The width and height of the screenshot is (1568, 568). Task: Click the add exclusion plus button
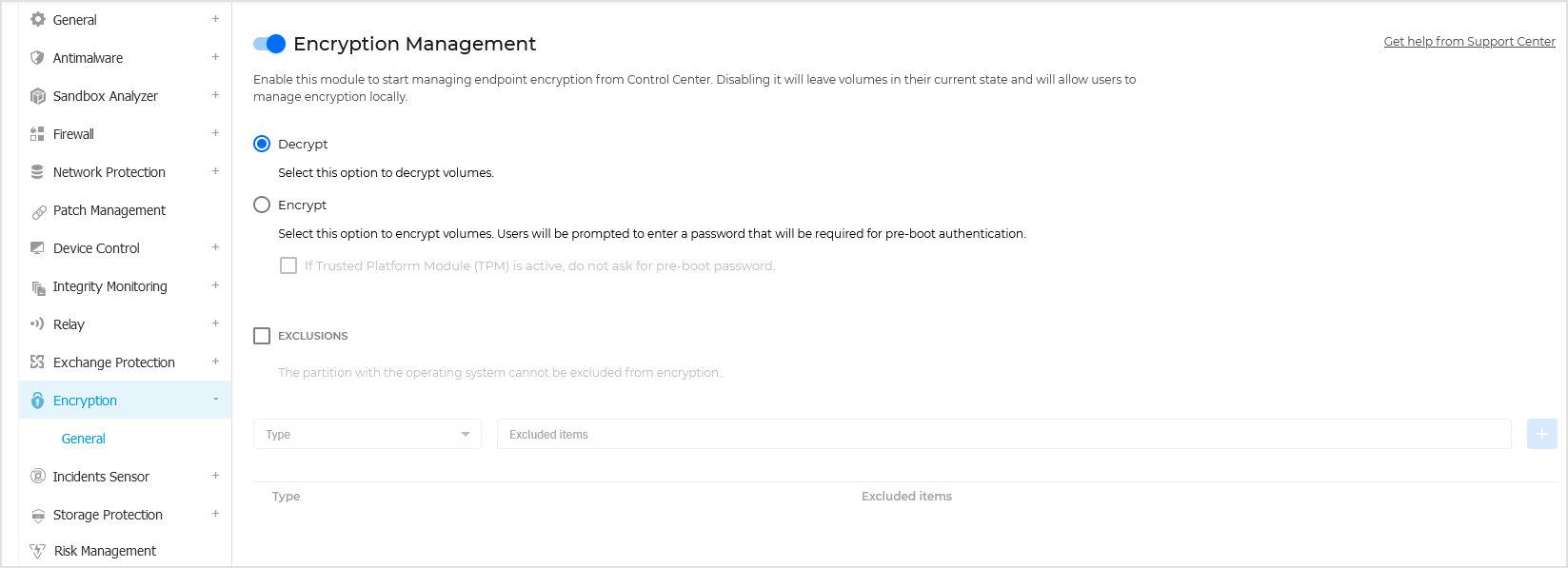point(1541,434)
